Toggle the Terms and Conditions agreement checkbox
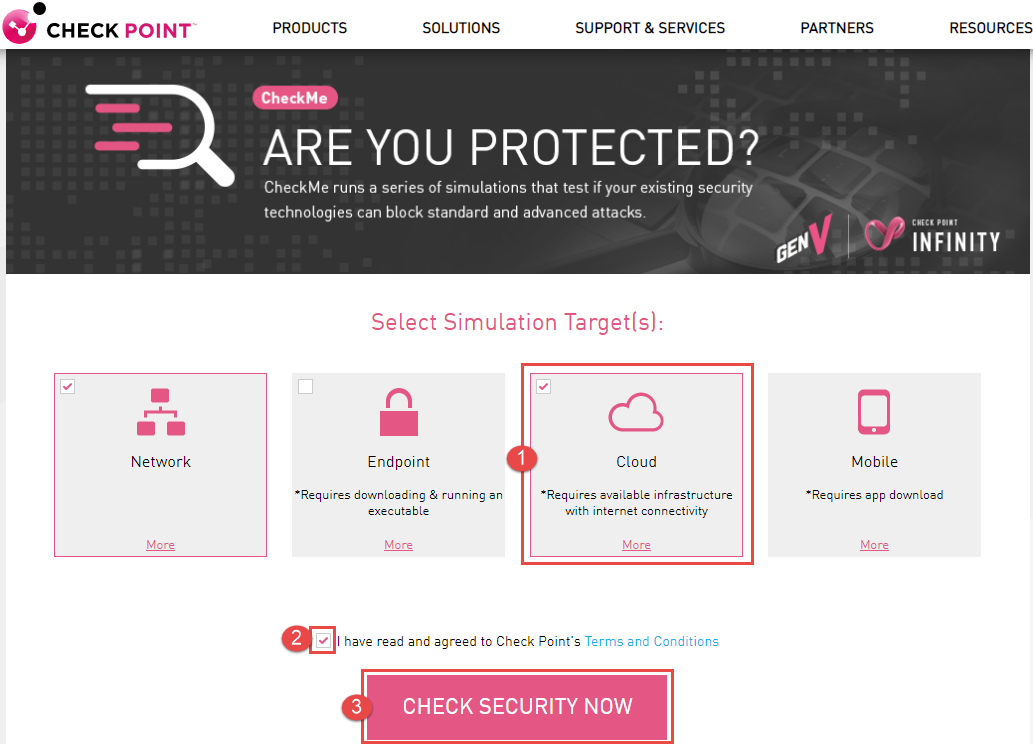1033x744 pixels. coord(323,640)
